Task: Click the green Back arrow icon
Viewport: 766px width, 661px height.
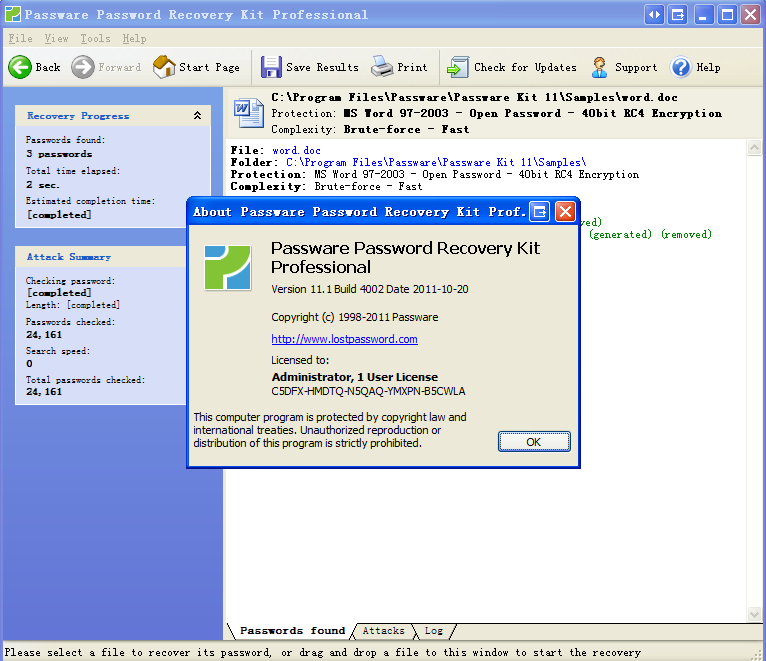Action: click(20, 67)
